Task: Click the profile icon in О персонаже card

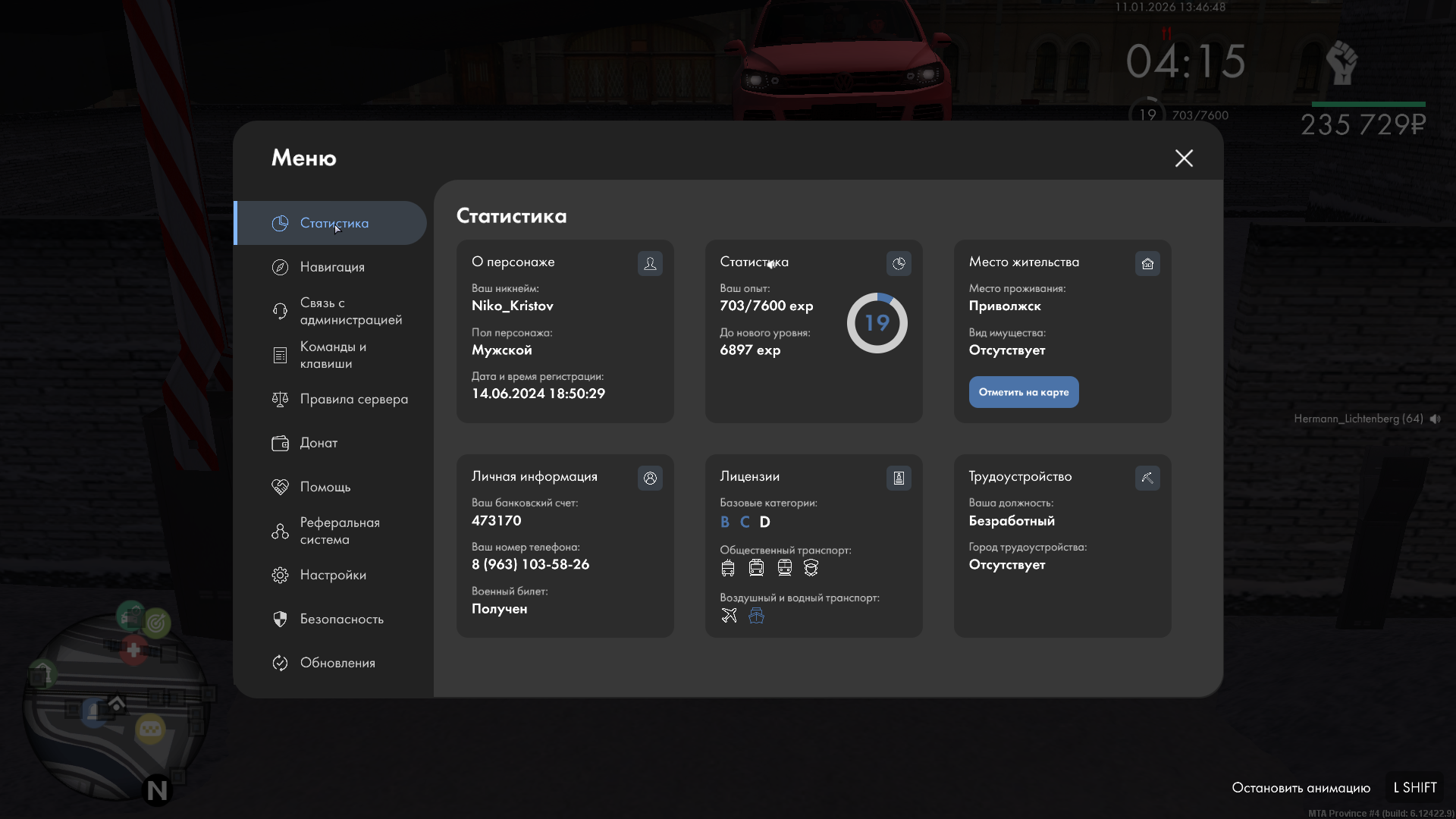Action: tap(650, 263)
